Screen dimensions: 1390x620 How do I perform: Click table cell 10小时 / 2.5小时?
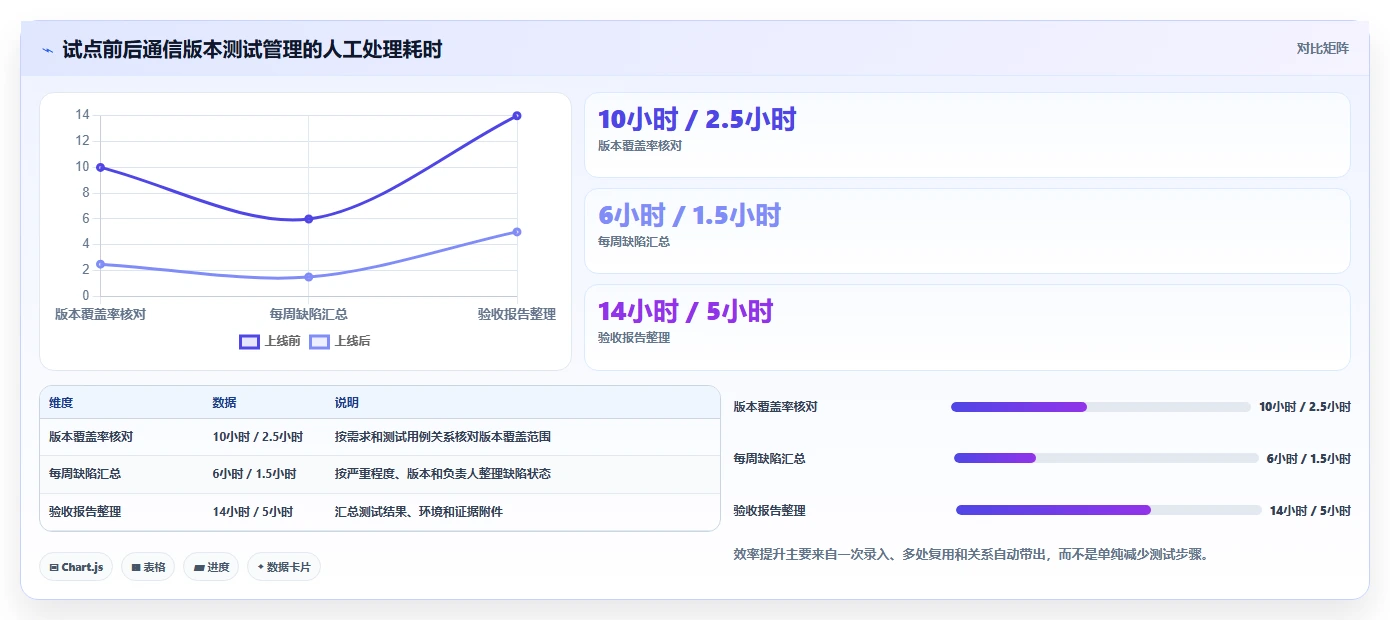tap(258, 437)
